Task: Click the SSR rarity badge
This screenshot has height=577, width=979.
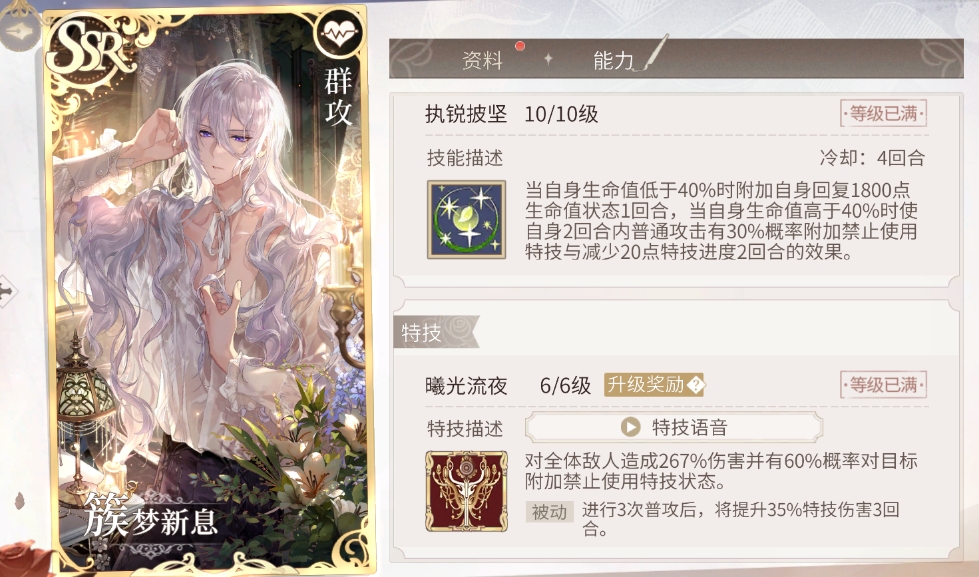Action: [92, 47]
